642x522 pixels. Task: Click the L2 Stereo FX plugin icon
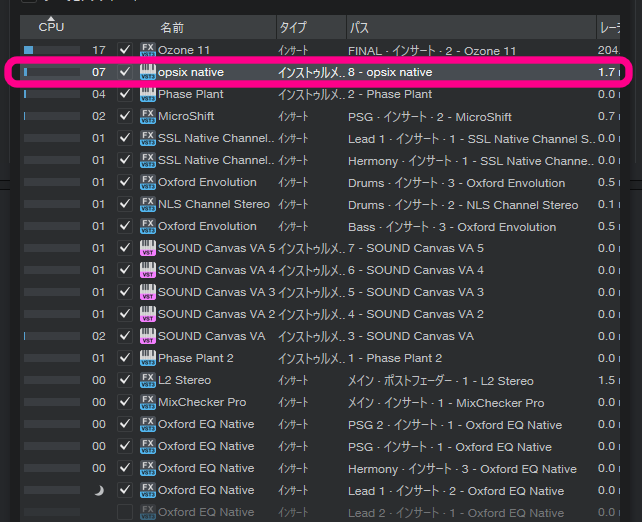coord(147,380)
